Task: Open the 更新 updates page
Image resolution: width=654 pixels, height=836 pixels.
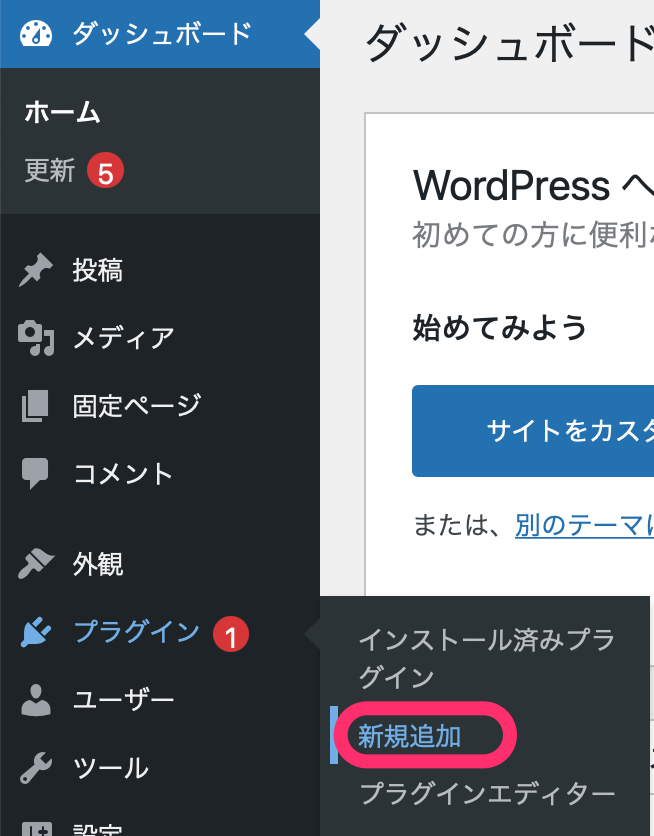Action: (x=50, y=171)
